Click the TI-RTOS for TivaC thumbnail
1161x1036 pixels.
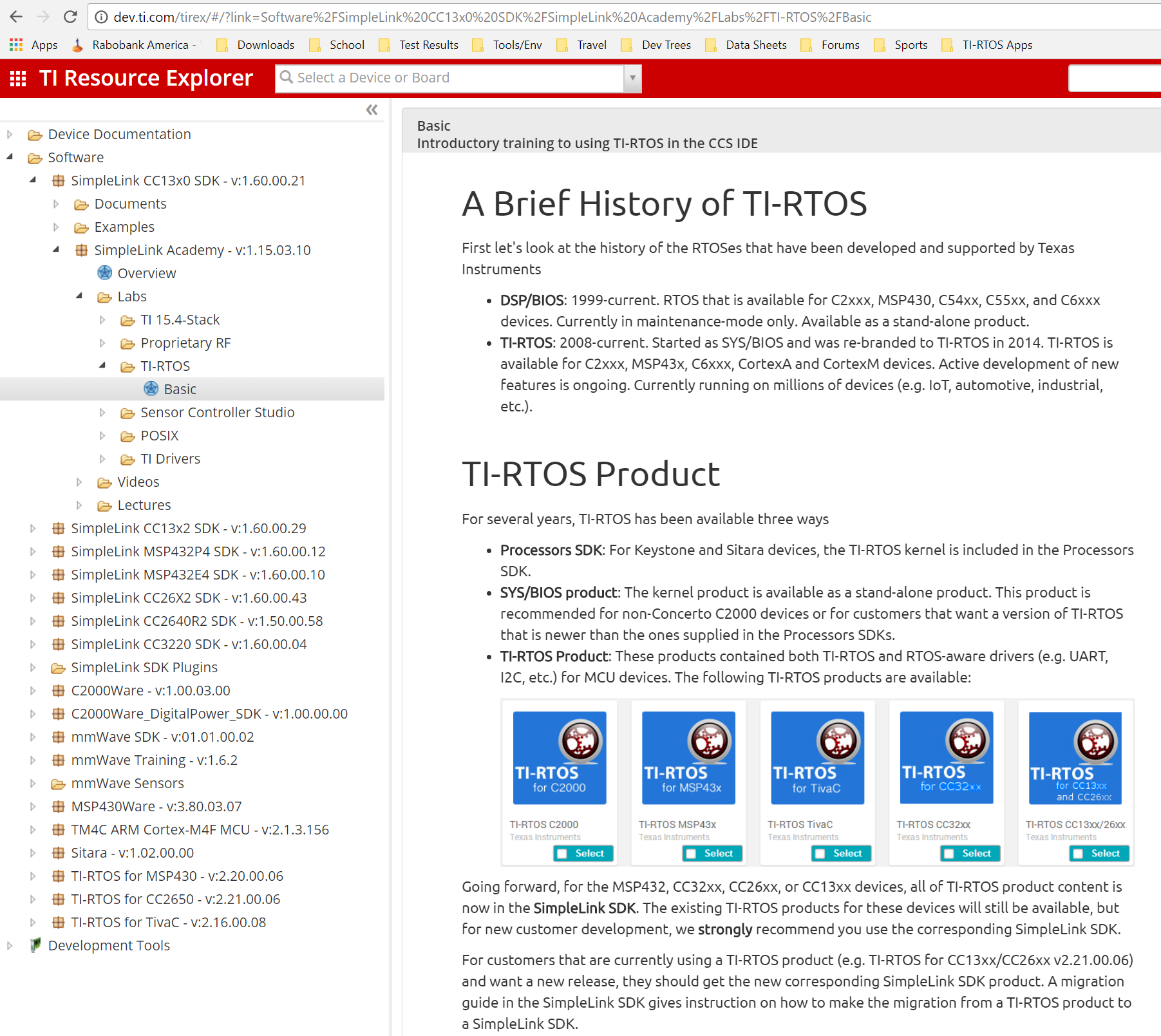(818, 758)
